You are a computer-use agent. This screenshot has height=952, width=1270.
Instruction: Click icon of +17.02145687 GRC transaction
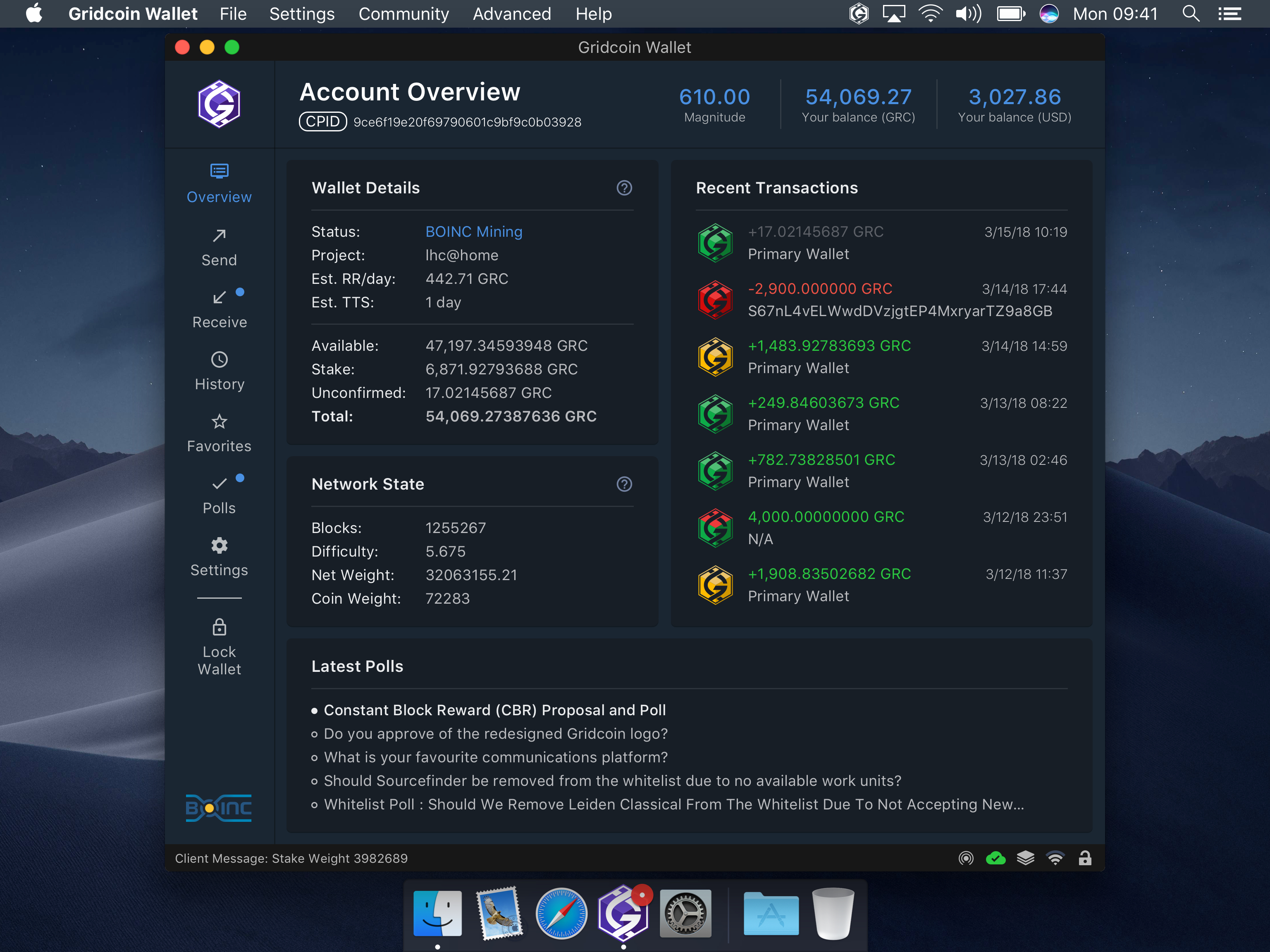[715, 243]
